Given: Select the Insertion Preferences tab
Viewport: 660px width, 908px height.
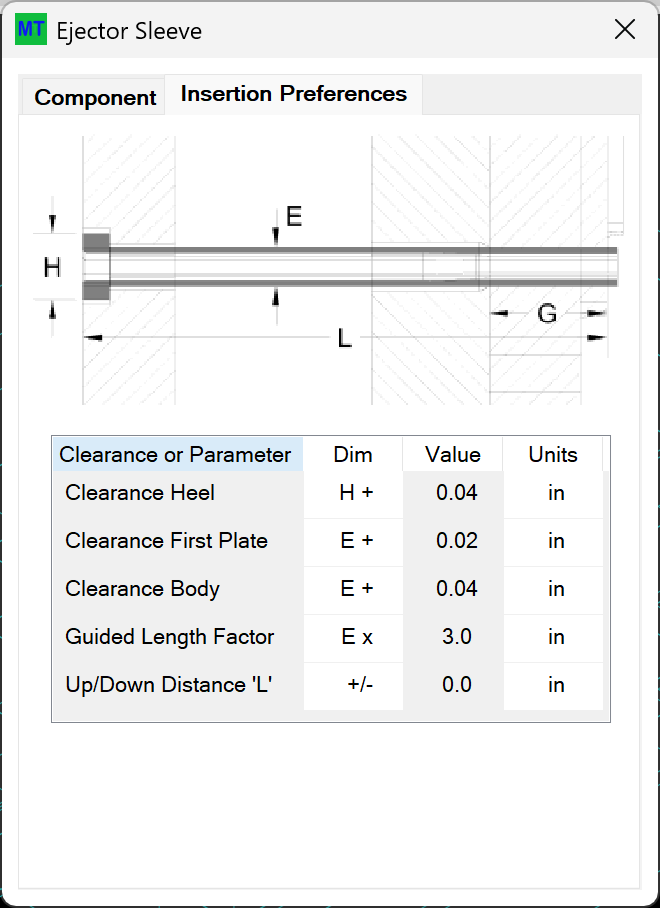Looking at the screenshot, I should pyautogui.click(x=294, y=94).
